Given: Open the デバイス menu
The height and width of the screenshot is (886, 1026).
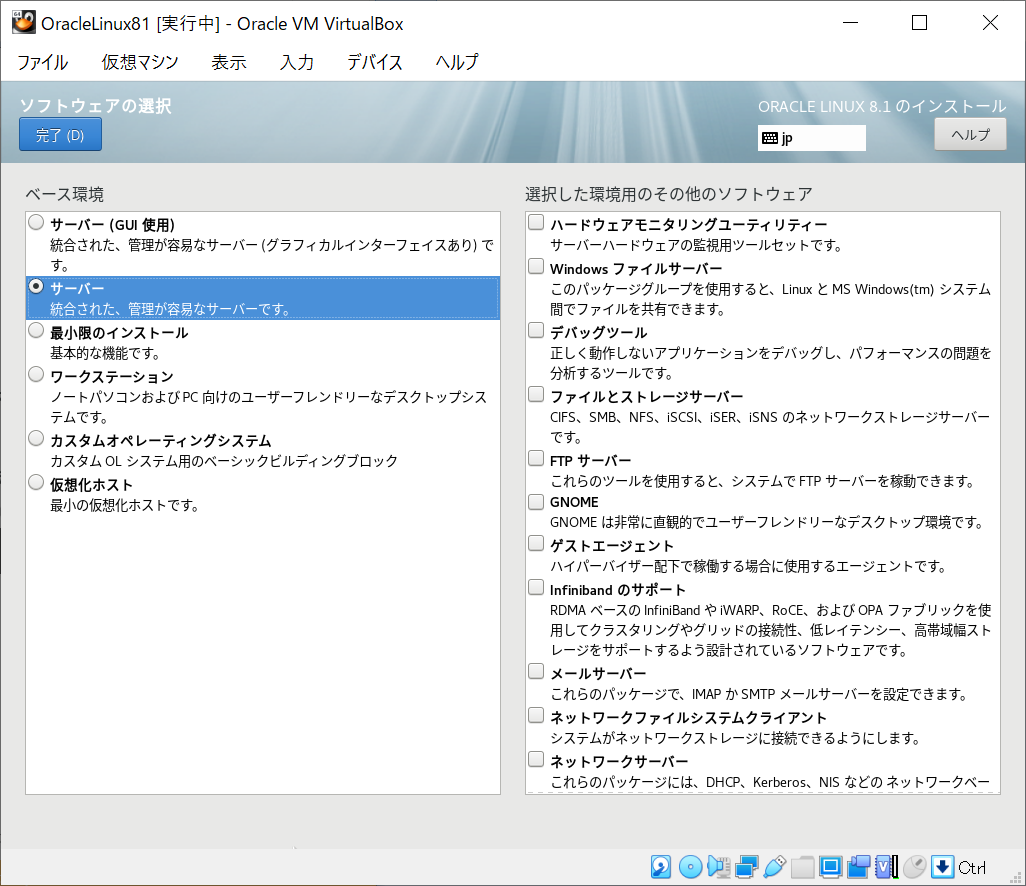Looking at the screenshot, I should (x=375, y=62).
